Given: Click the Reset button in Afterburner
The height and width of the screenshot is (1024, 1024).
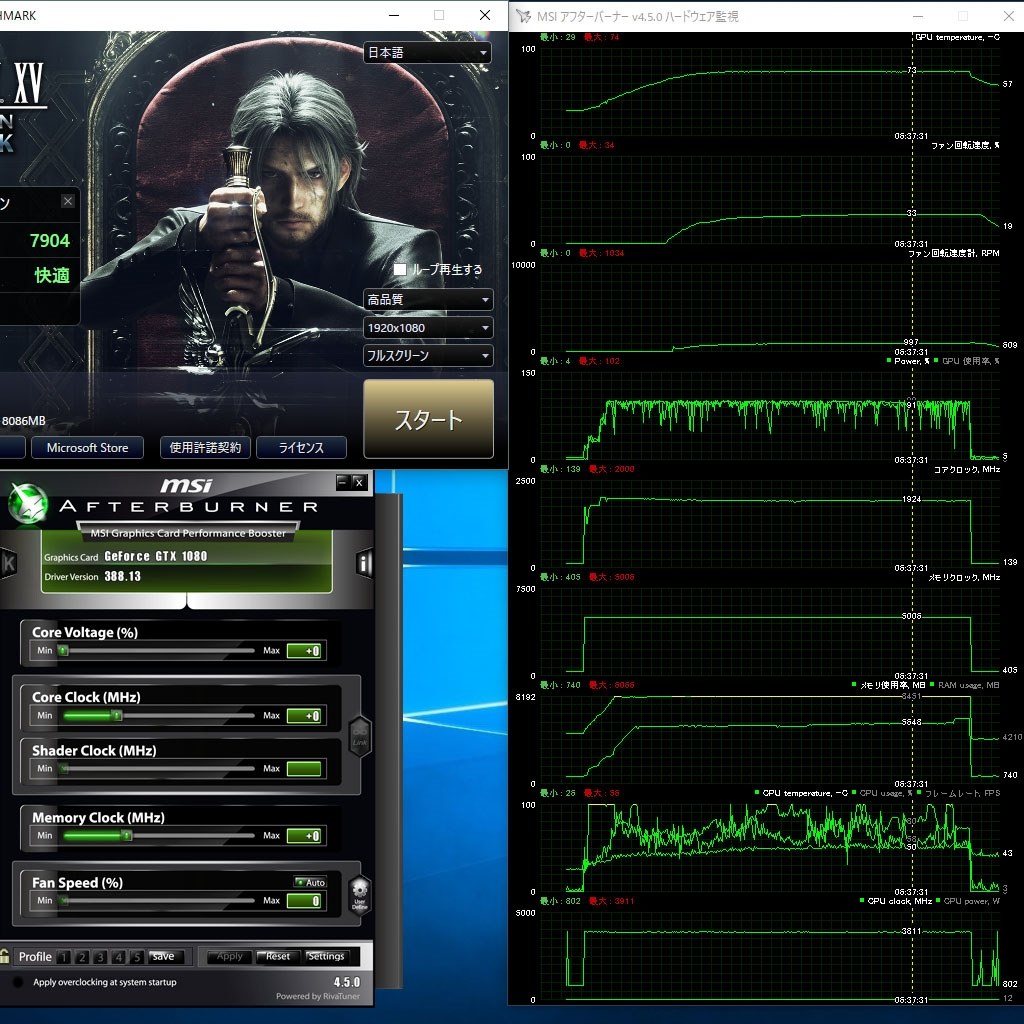Looking at the screenshot, I should 278,957.
